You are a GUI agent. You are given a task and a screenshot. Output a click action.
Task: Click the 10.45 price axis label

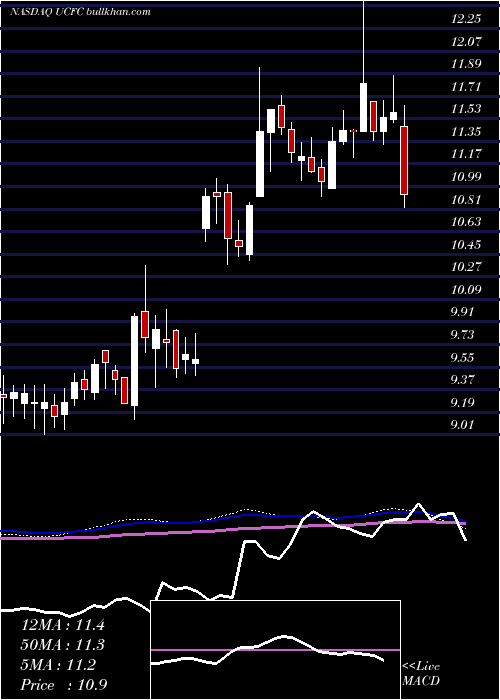click(x=466, y=244)
